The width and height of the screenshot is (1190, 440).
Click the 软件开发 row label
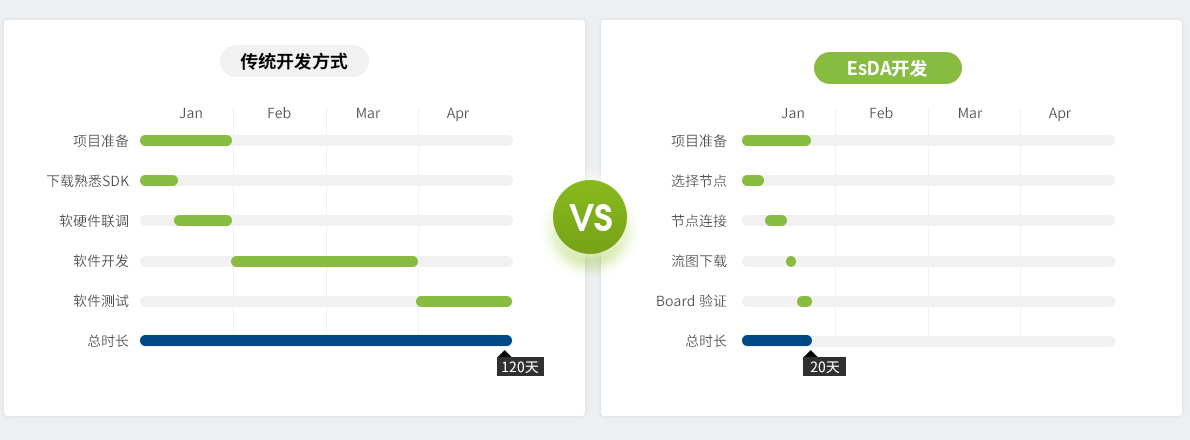pyautogui.click(x=101, y=261)
